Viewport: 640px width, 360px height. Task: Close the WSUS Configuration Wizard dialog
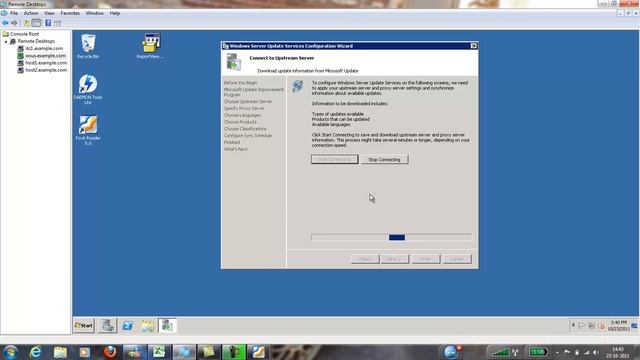tap(473, 46)
